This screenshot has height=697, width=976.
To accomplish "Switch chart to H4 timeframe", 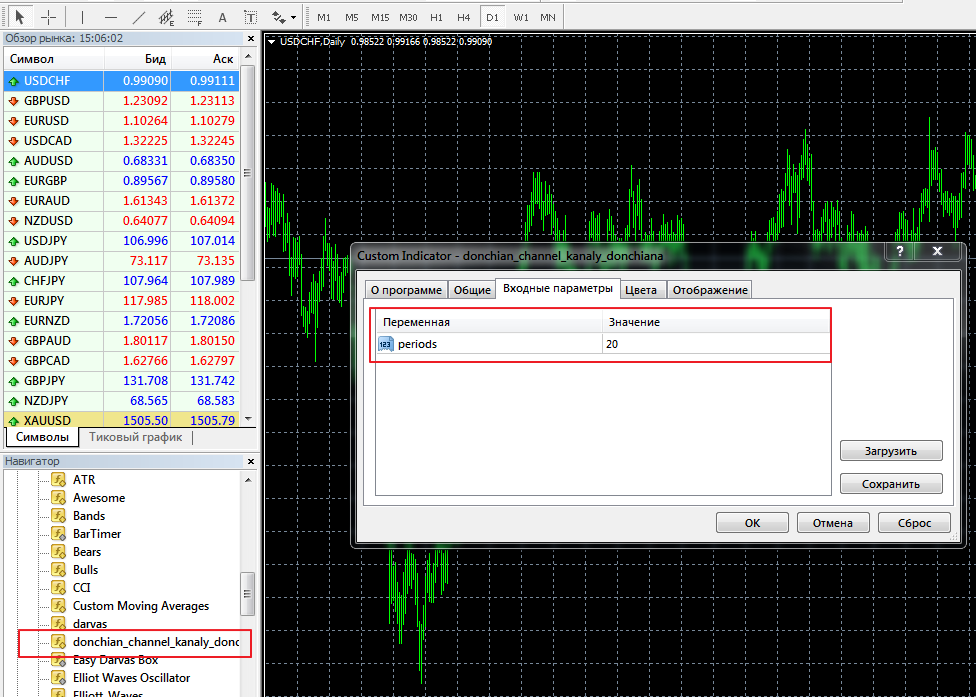I will pos(463,17).
